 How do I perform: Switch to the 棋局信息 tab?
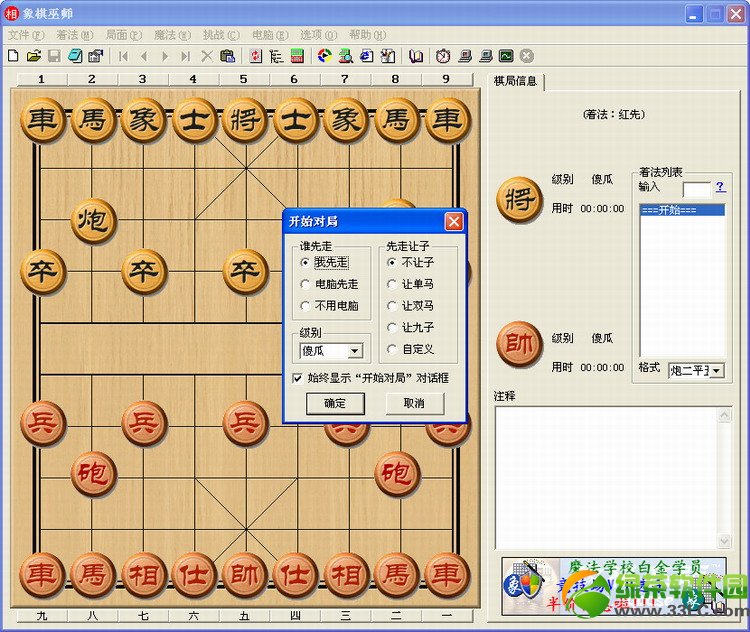tap(515, 81)
